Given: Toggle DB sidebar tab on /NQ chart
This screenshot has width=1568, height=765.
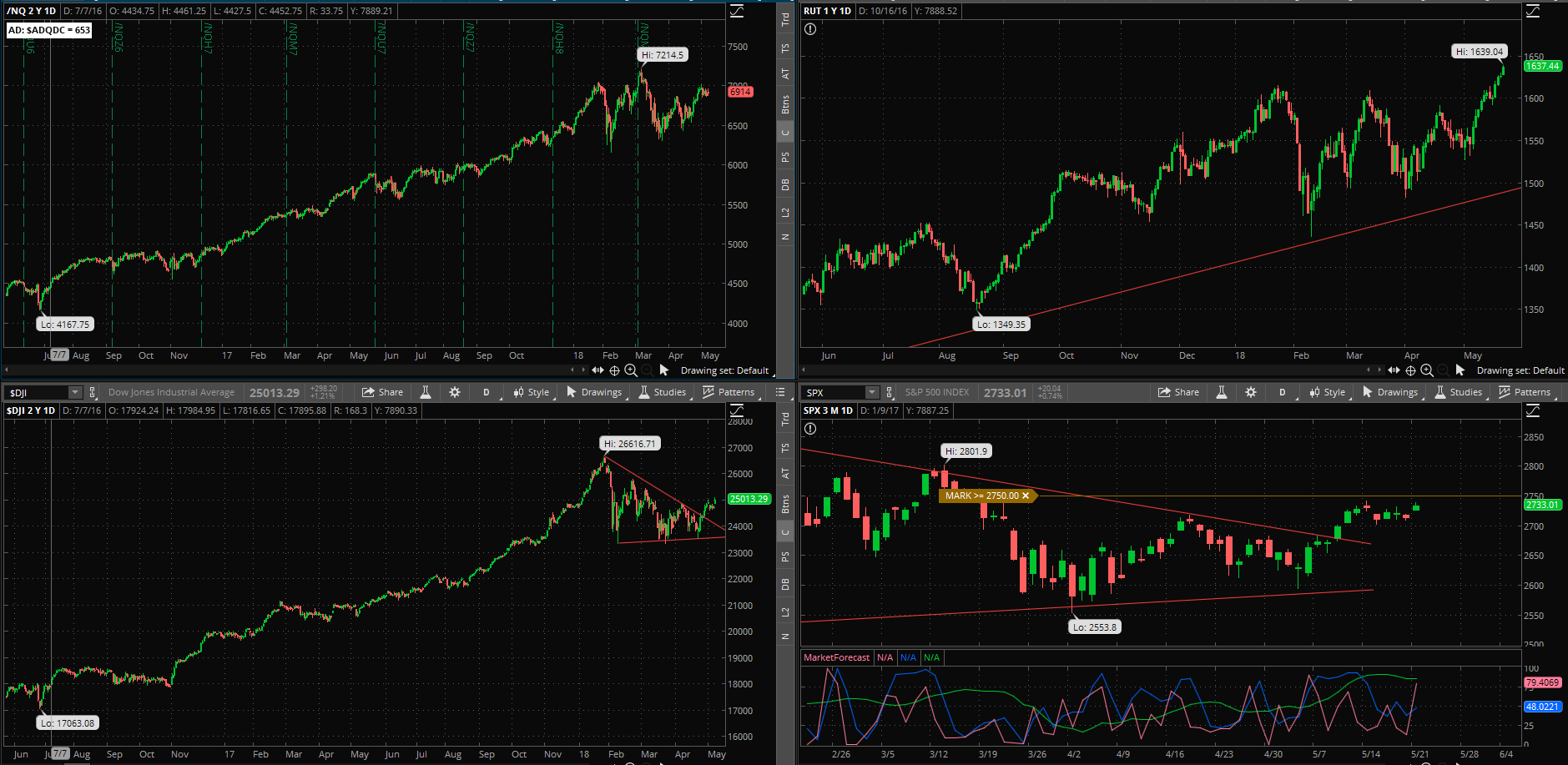Looking at the screenshot, I should pyautogui.click(x=785, y=184).
